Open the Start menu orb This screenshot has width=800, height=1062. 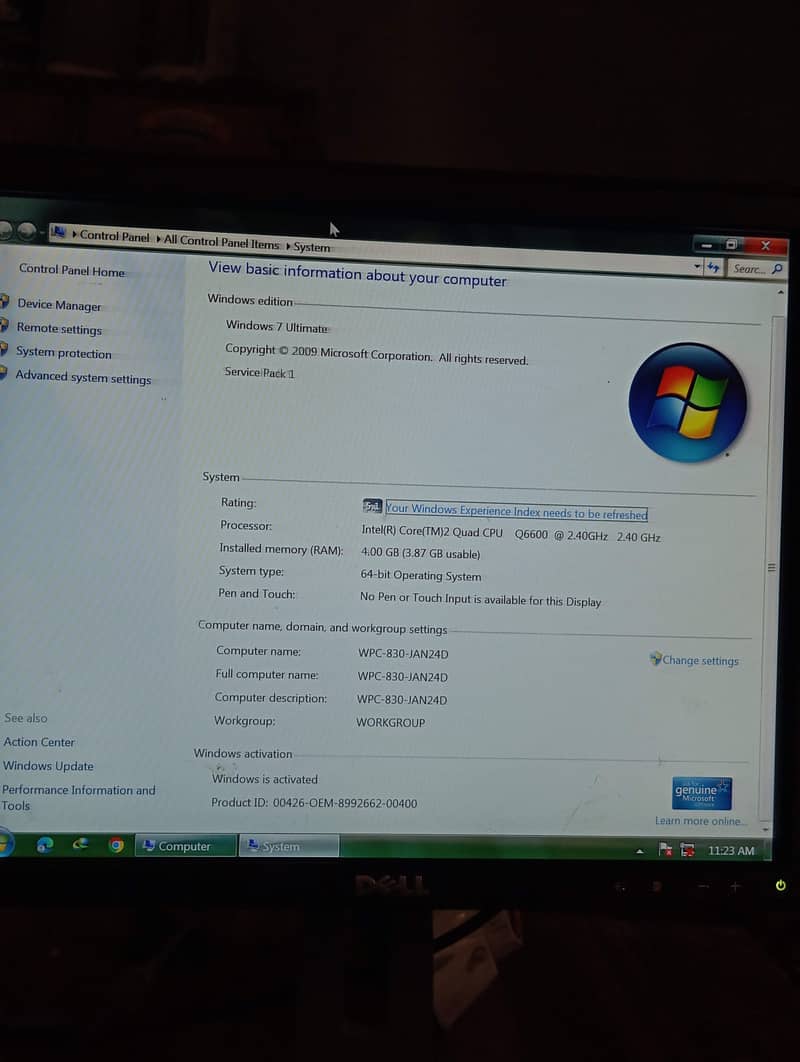tap(5, 843)
